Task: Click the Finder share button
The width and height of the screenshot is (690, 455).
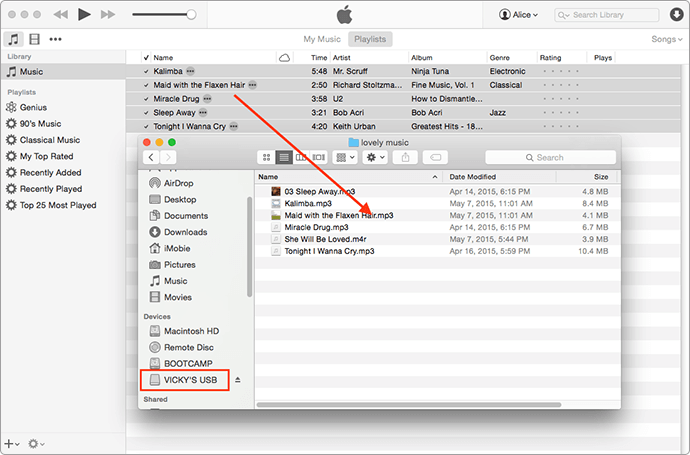Action: pos(406,158)
